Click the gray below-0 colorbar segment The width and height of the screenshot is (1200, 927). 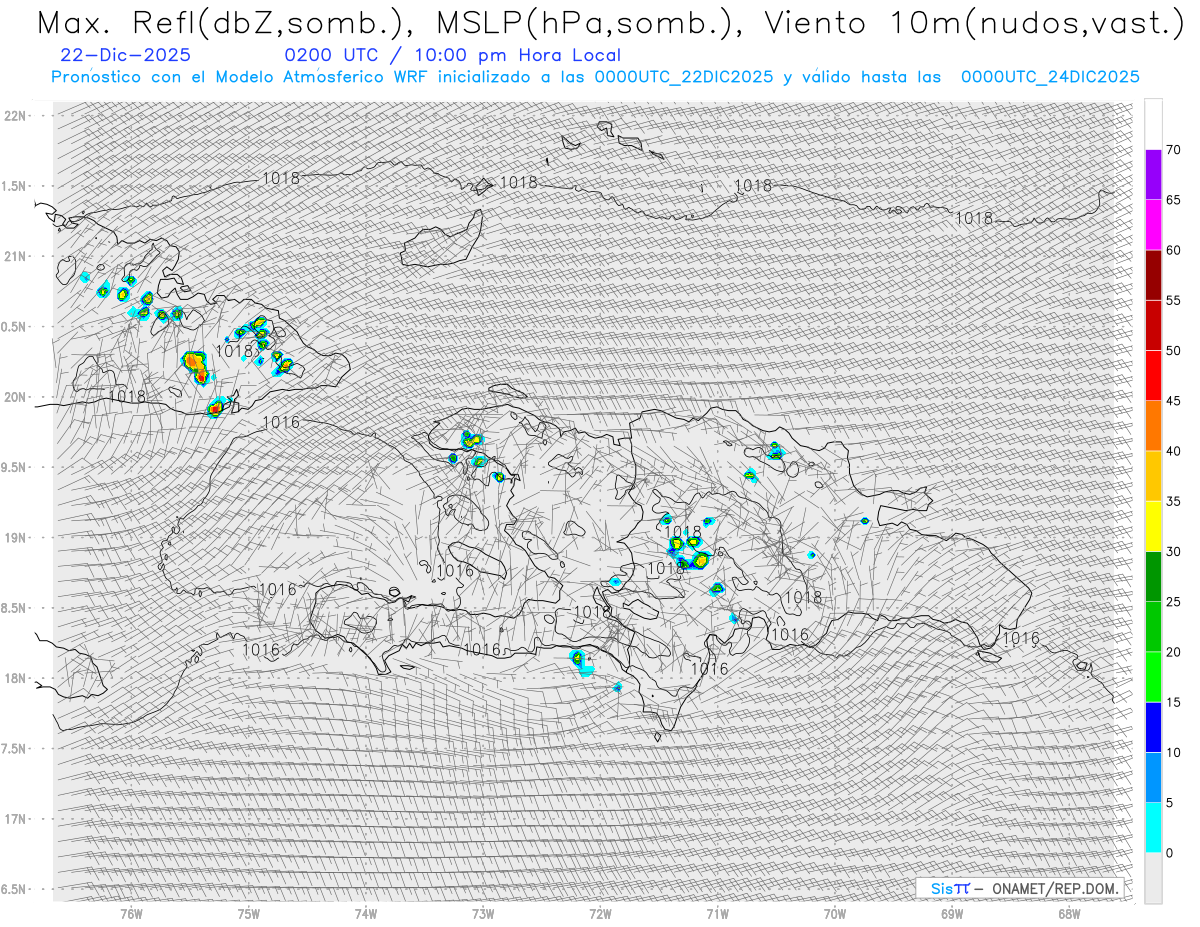point(1153,878)
